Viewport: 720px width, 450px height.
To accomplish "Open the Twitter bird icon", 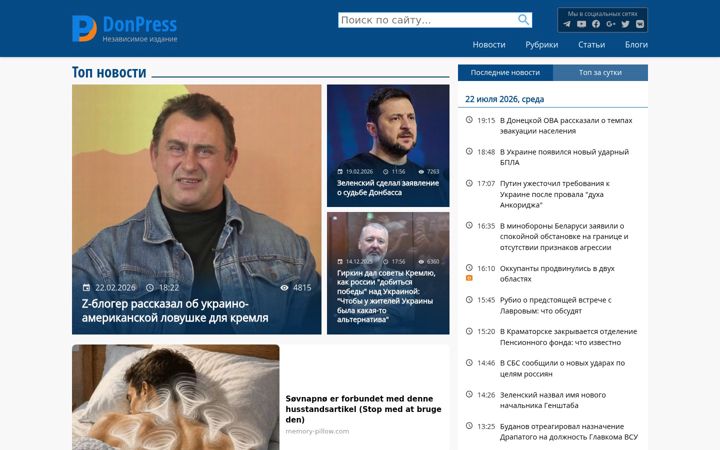I will pyautogui.click(x=625, y=24).
